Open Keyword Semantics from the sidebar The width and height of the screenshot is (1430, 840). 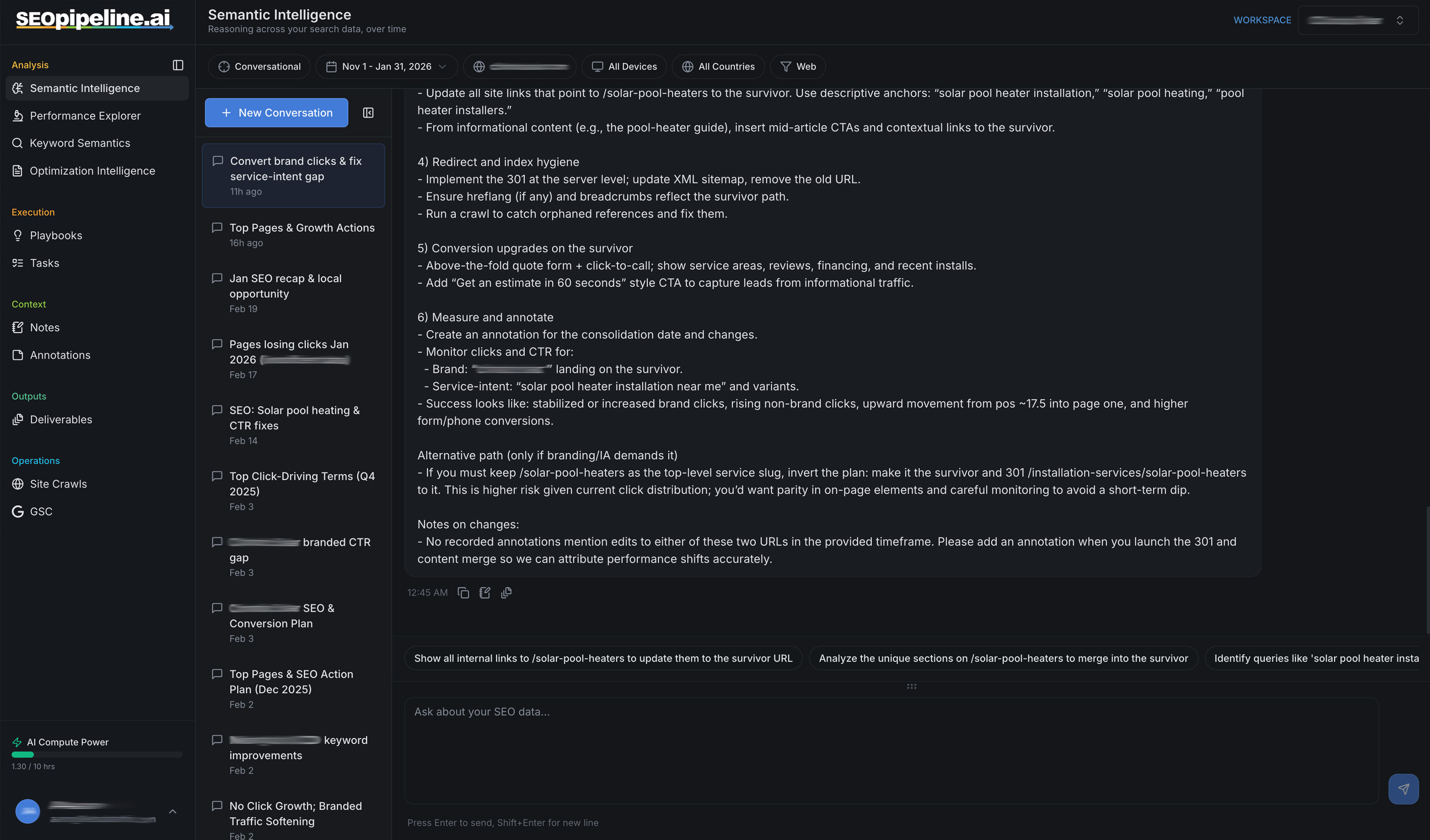(80, 143)
